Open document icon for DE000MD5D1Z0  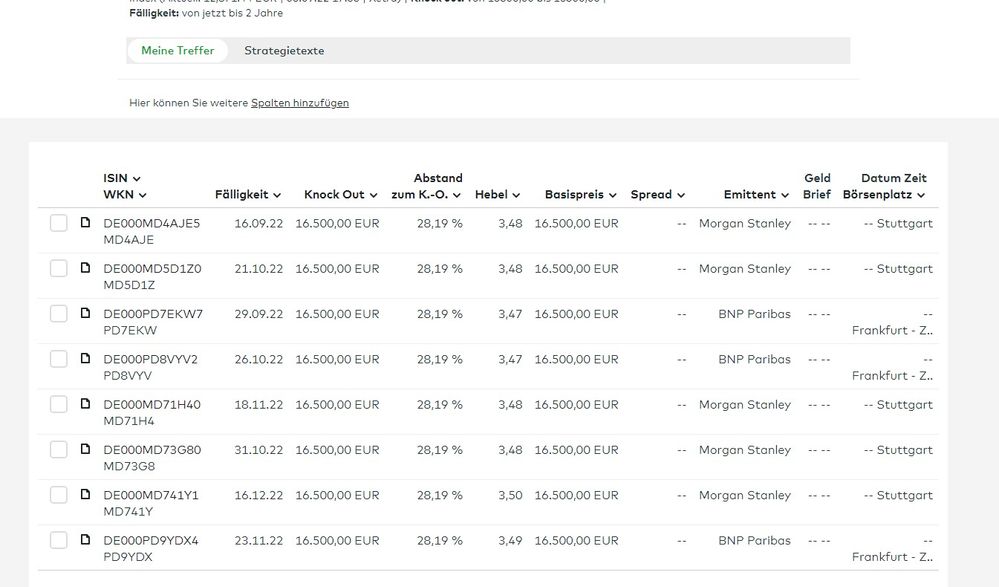pos(86,268)
